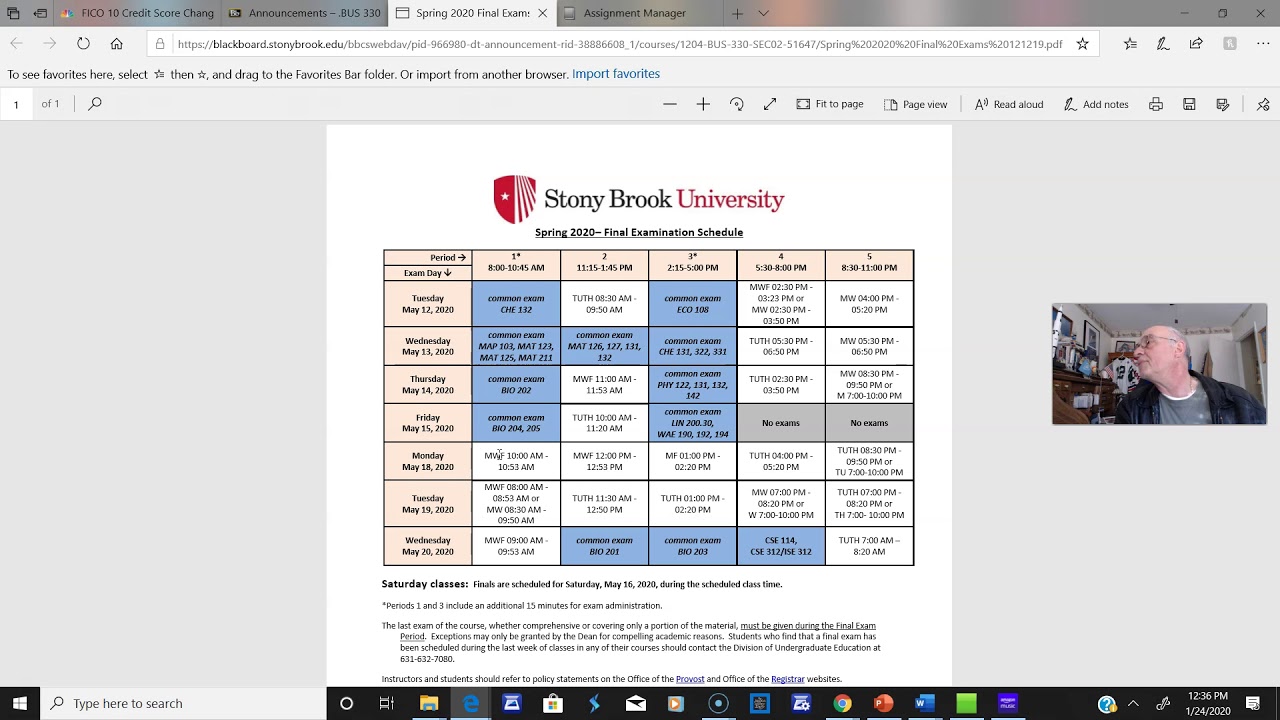Screen dimensions: 1280x720
Task: Click the BIO 202 common exam cell
Action: point(516,385)
